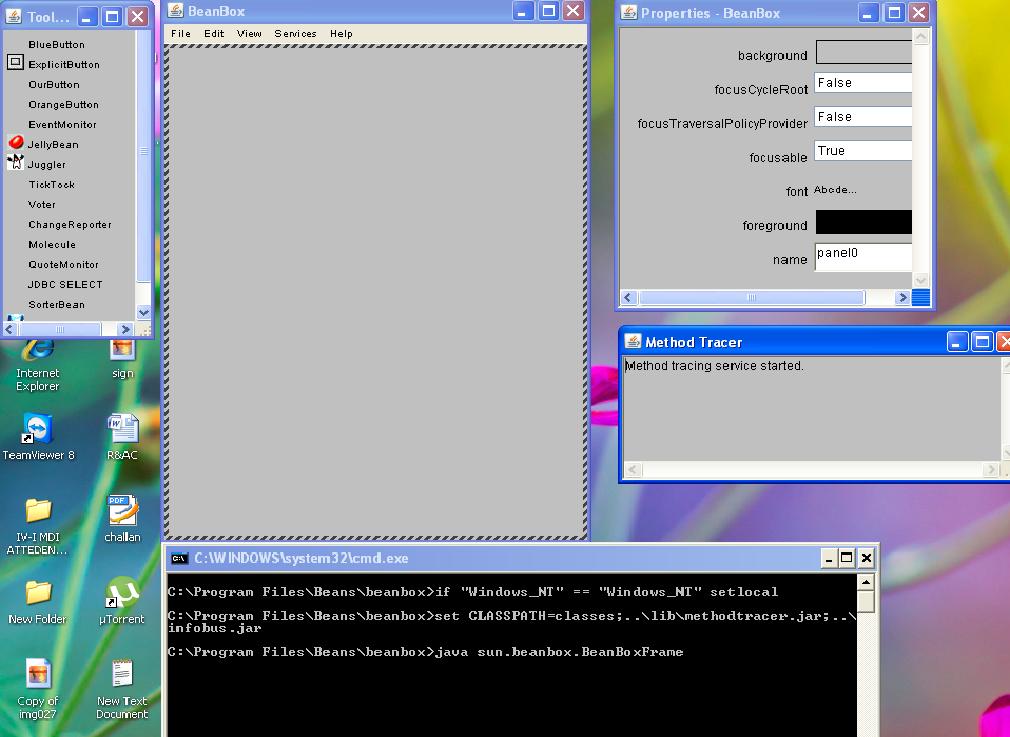Click inside the panel0 name field

tap(860, 256)
